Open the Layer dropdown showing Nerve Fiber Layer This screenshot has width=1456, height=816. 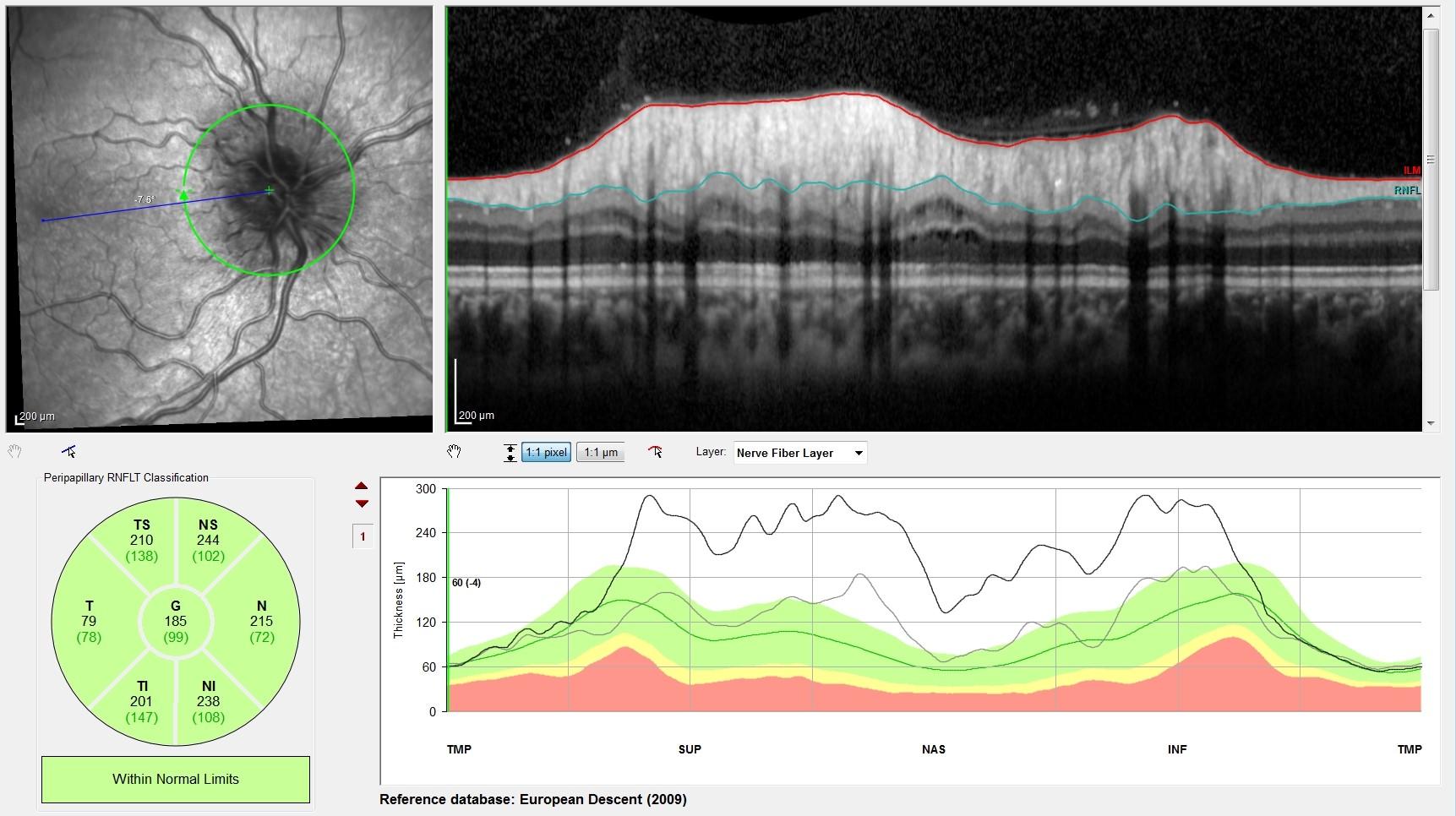(x=799, y=453)
